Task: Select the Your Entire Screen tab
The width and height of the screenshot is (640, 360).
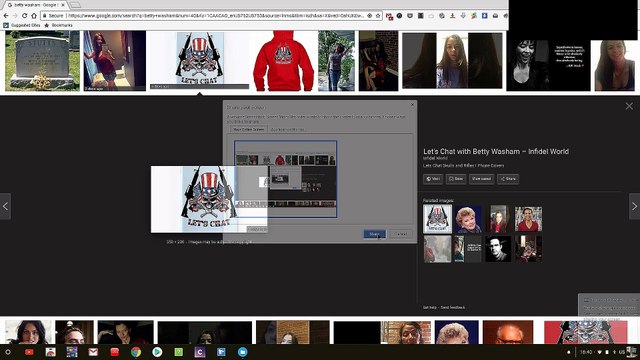Action: (249, 129)
